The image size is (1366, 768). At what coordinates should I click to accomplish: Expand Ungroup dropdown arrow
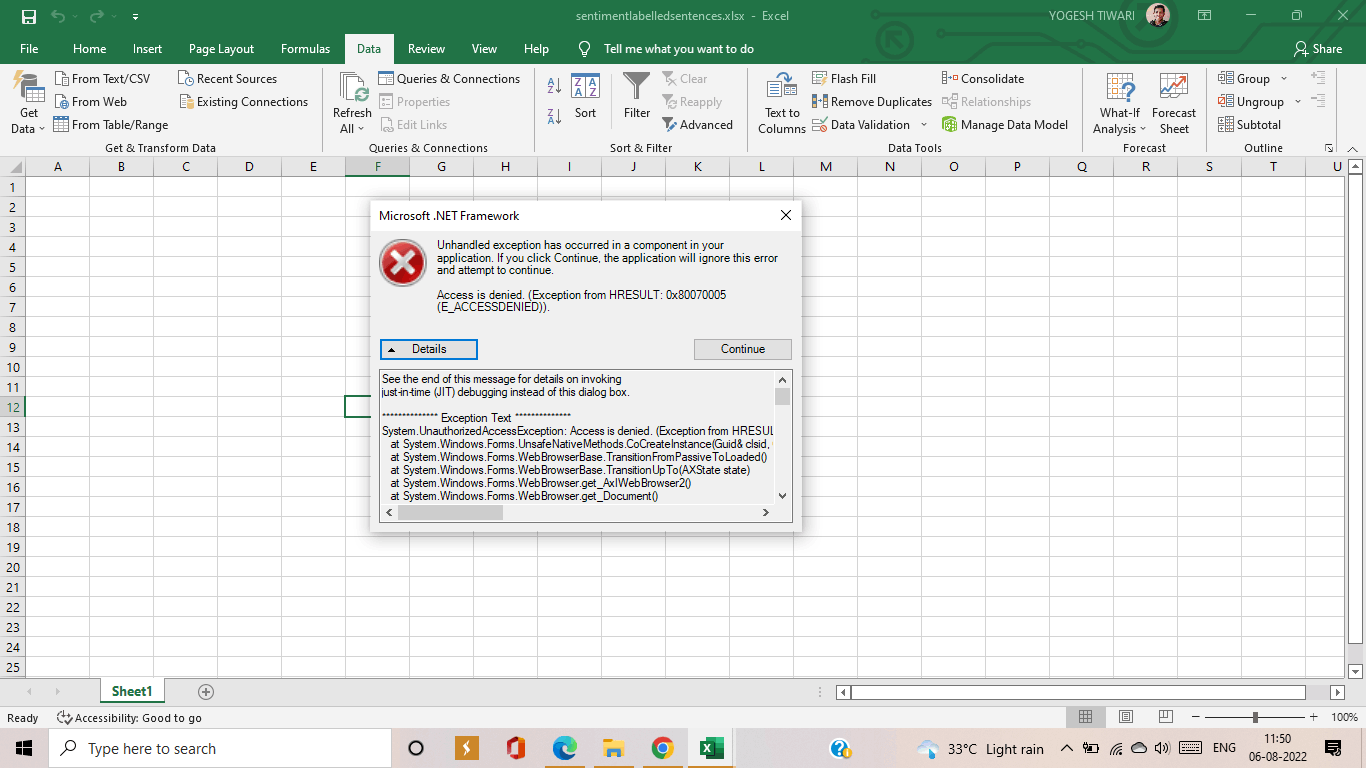[1298, 101]
